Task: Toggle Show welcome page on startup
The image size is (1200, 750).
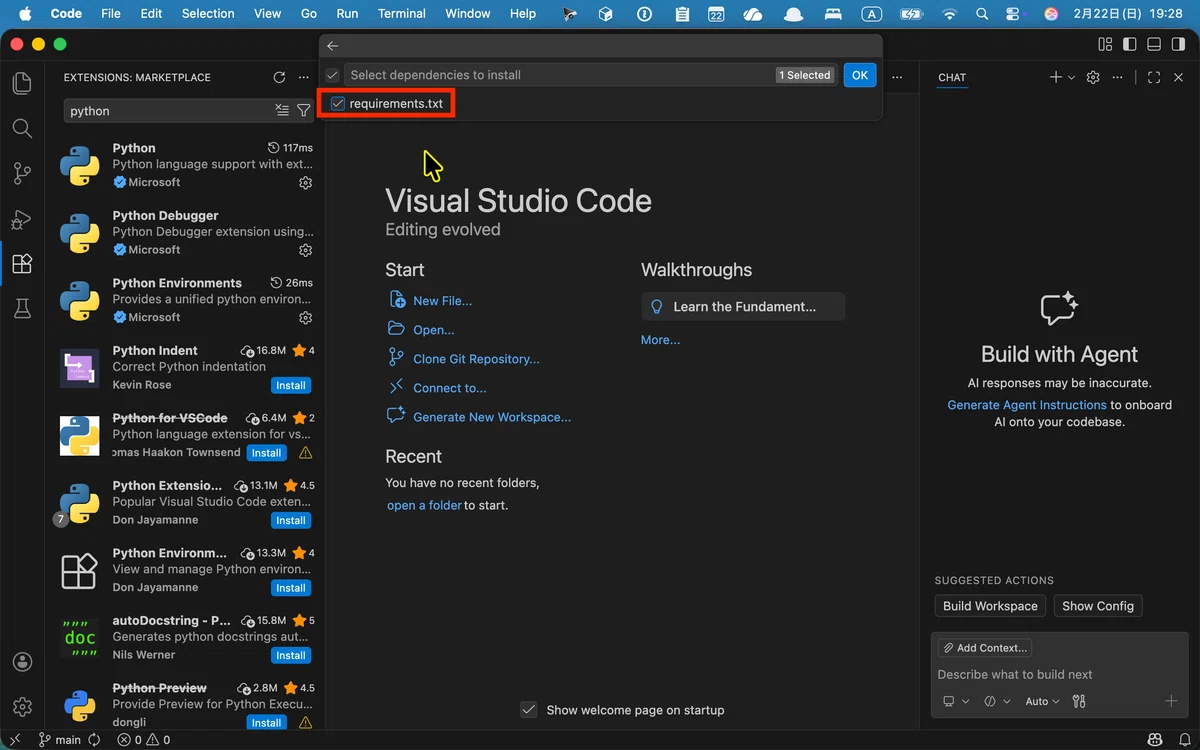Action: [529, 710]
